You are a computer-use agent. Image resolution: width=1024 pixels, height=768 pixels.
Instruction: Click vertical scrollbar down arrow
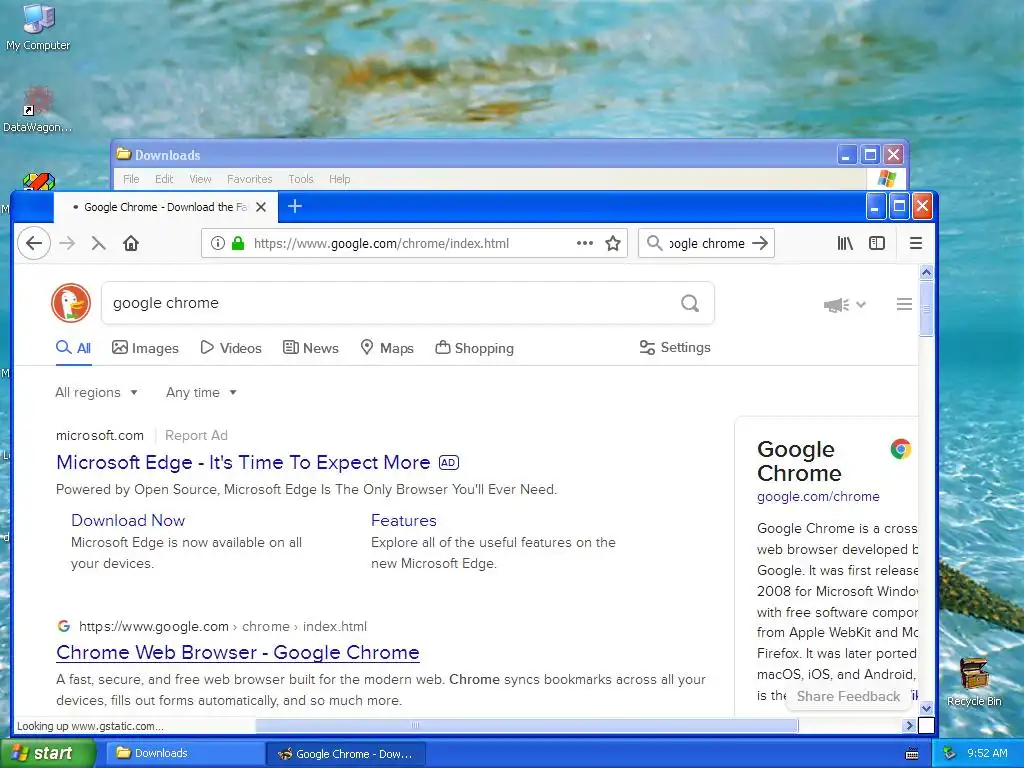926,709
